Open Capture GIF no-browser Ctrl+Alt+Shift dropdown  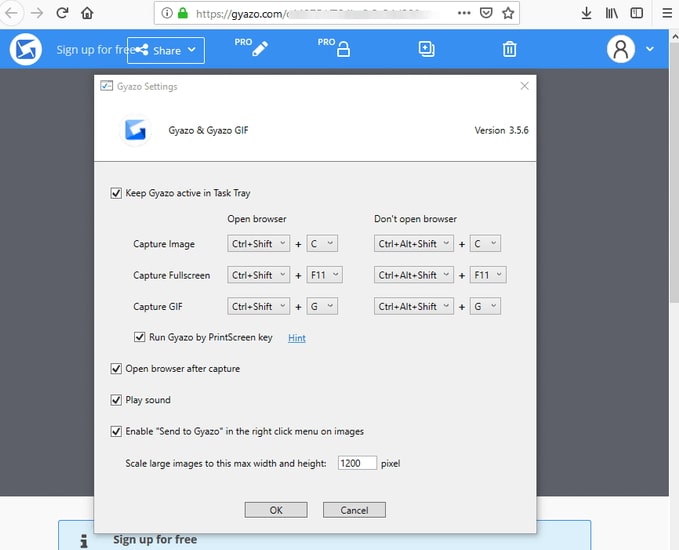[414, 306]
